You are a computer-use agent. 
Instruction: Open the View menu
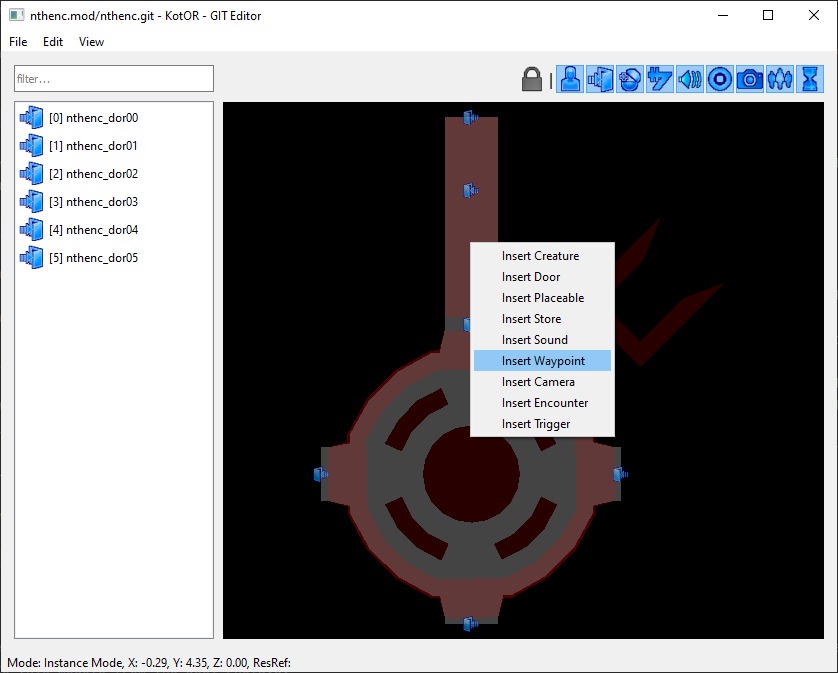click(91, 42)
